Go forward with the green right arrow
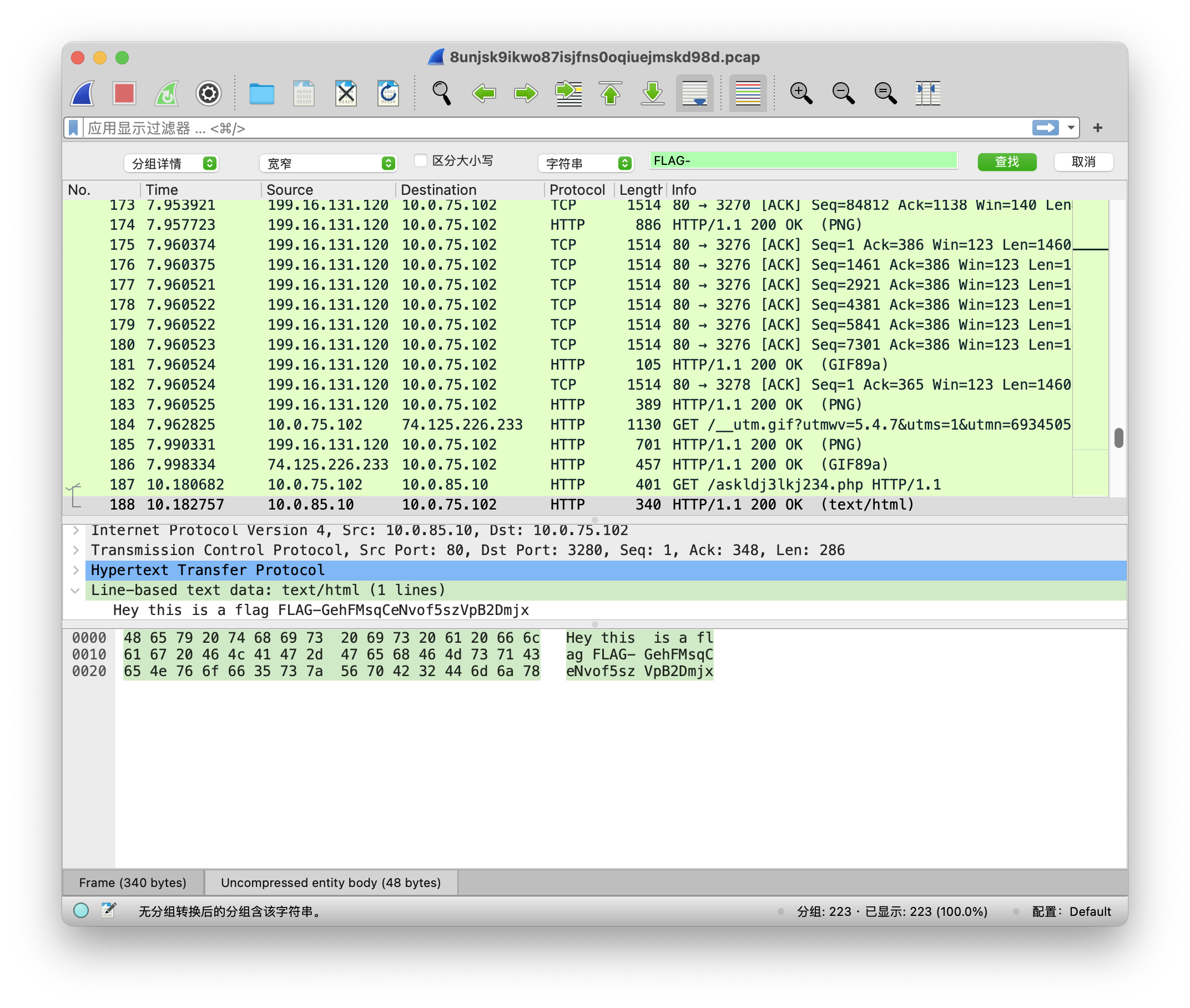 (x=526, y=93)
